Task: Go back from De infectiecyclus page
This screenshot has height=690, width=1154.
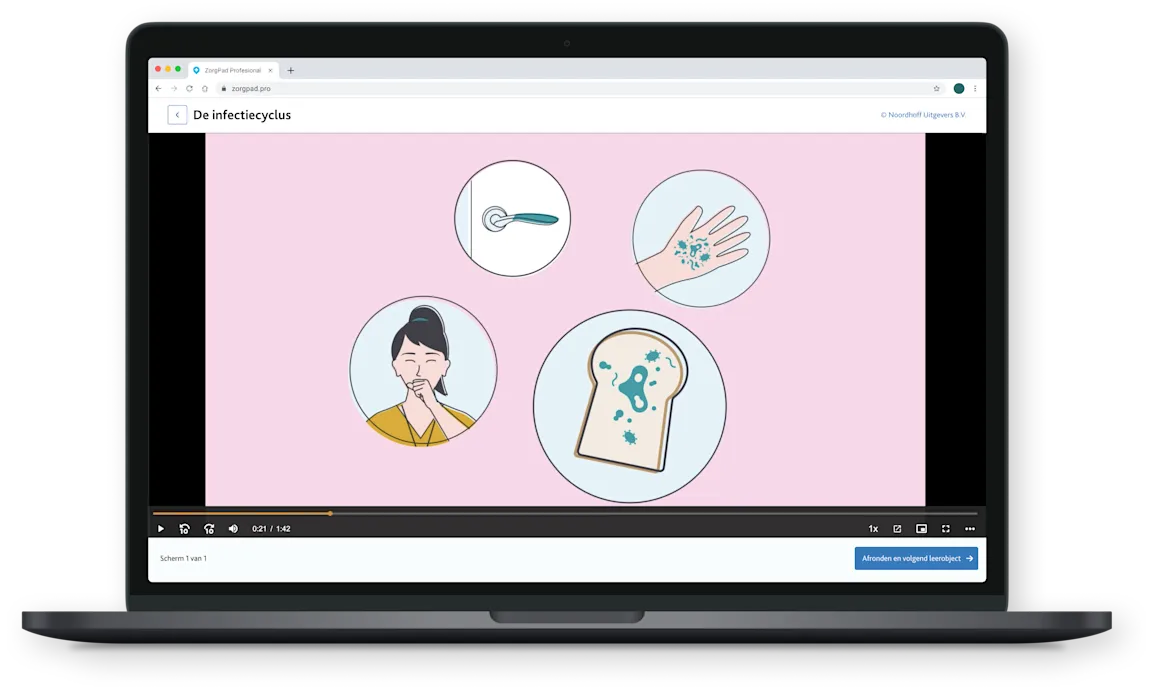Action: [177, 115]
